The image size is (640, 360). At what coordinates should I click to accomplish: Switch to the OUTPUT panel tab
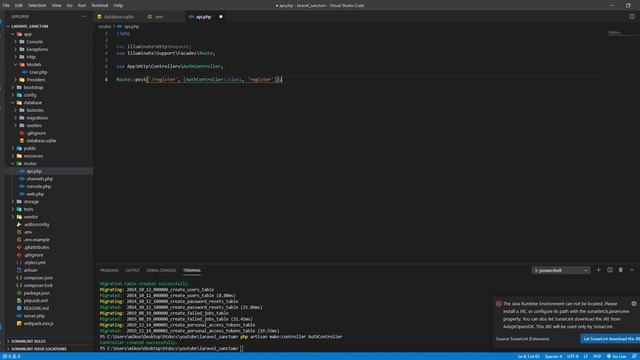[x=132, y=270]
